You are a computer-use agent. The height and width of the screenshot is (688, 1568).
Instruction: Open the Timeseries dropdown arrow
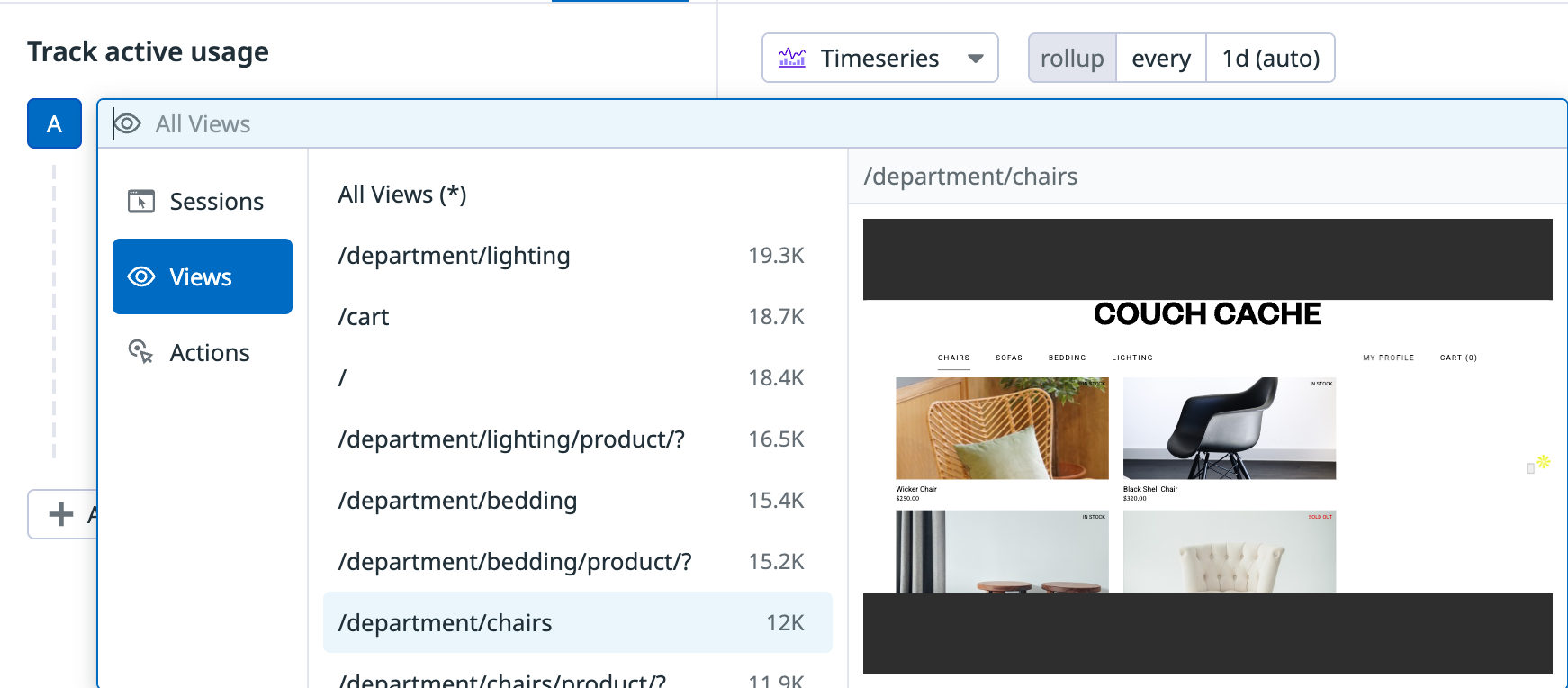coord(975,59)
